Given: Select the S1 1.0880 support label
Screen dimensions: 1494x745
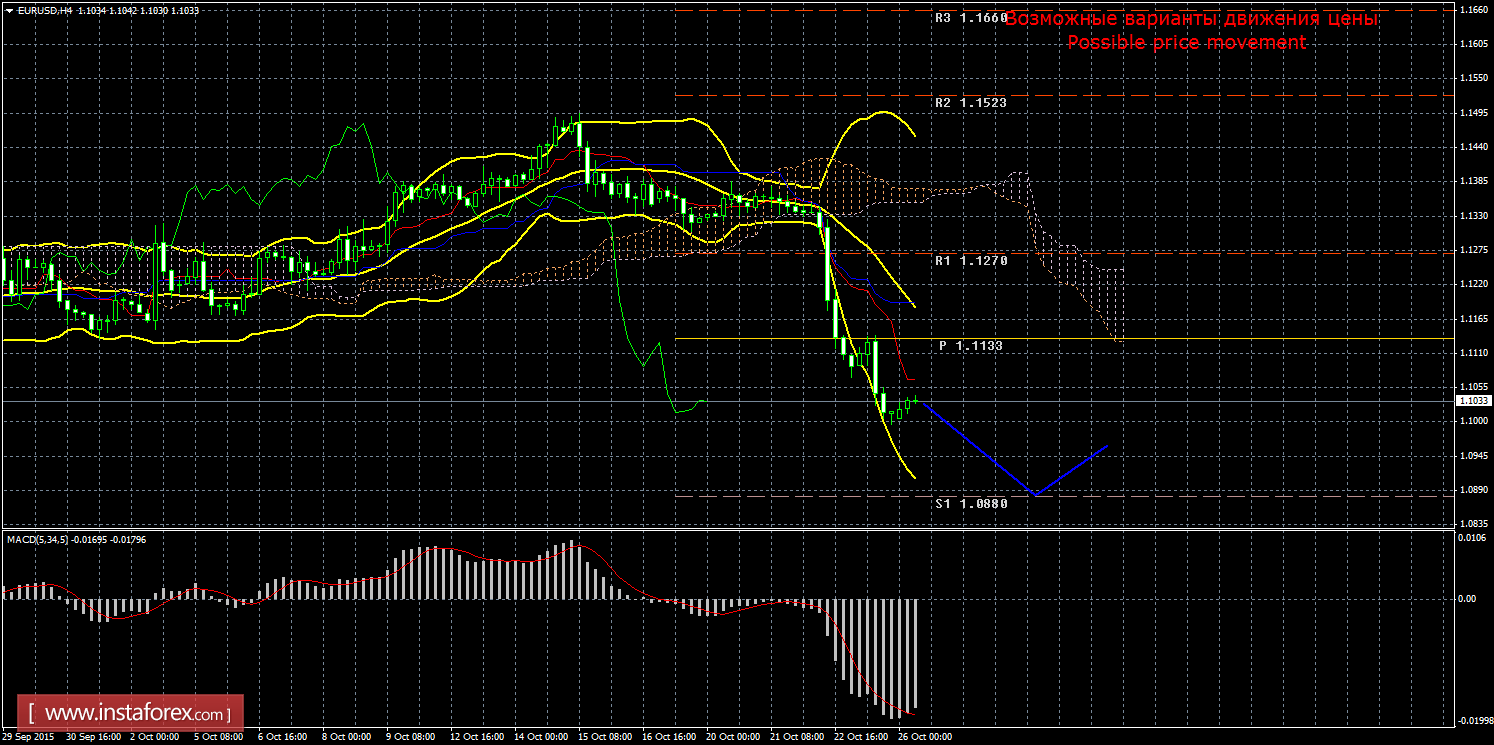Looking at the screenshot, I should tap(971, 503).
